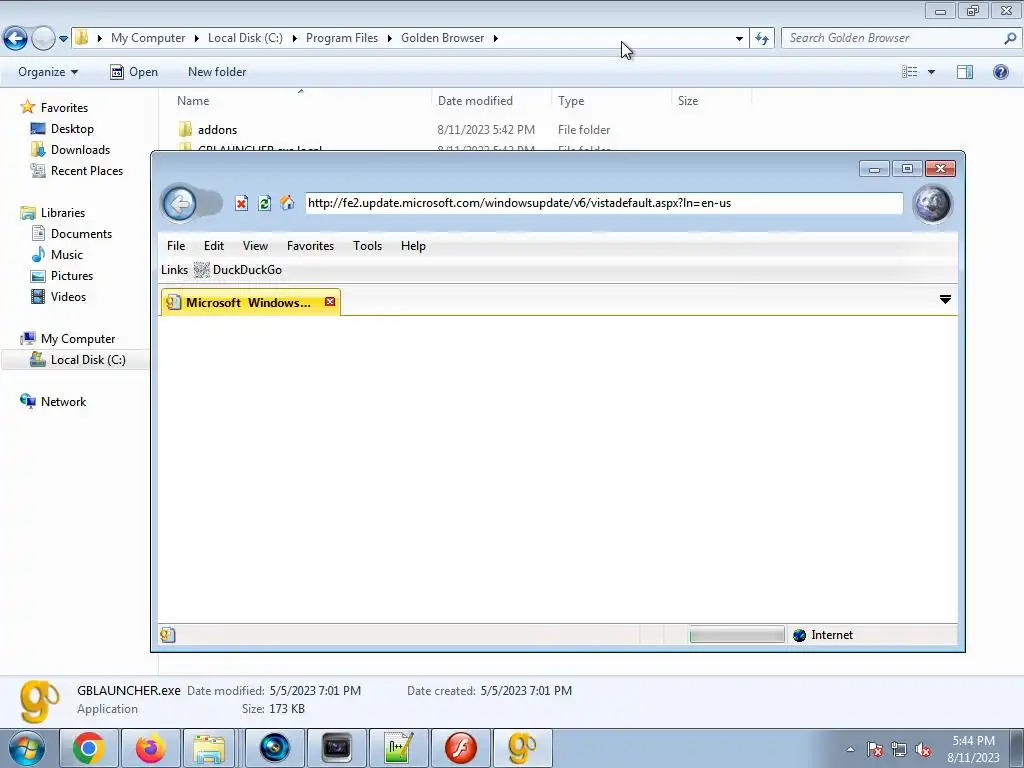
Task: Select Local Disk (C:) in navigation pane
Action: [x=88, y=360]
